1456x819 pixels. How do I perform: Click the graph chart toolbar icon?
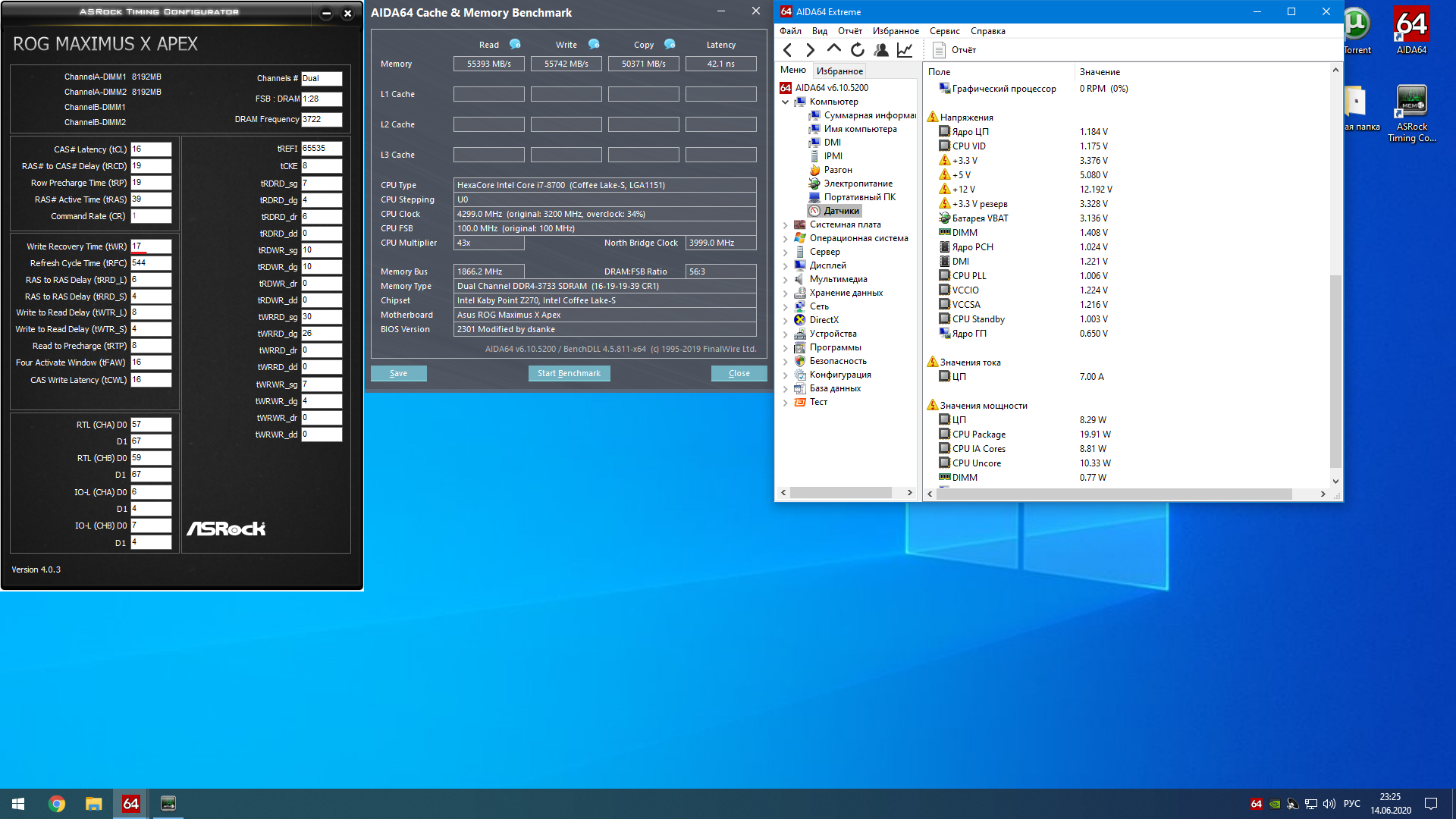905,50
